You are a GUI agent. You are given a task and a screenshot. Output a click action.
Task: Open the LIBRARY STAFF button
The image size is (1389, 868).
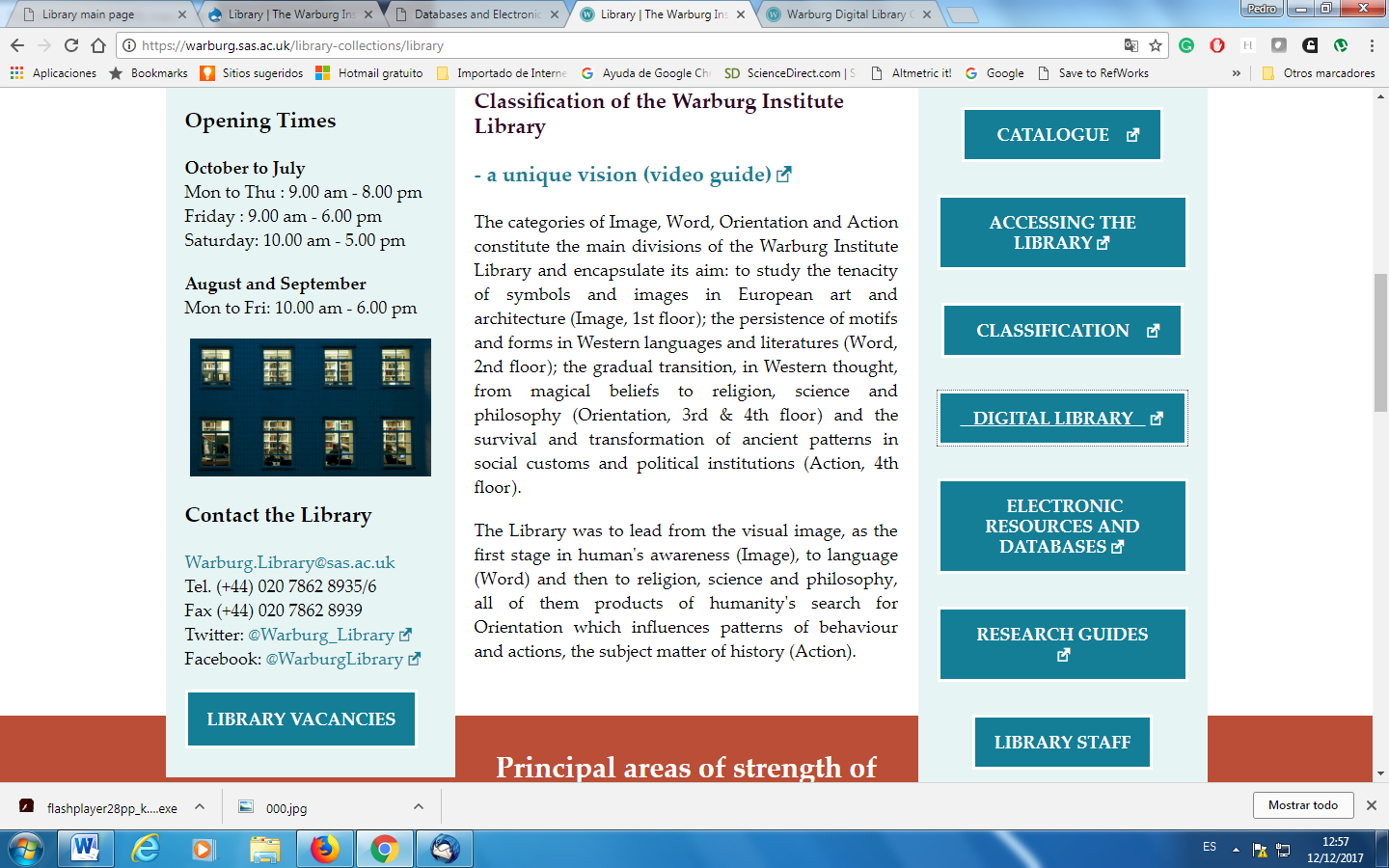coord(1062,743)
